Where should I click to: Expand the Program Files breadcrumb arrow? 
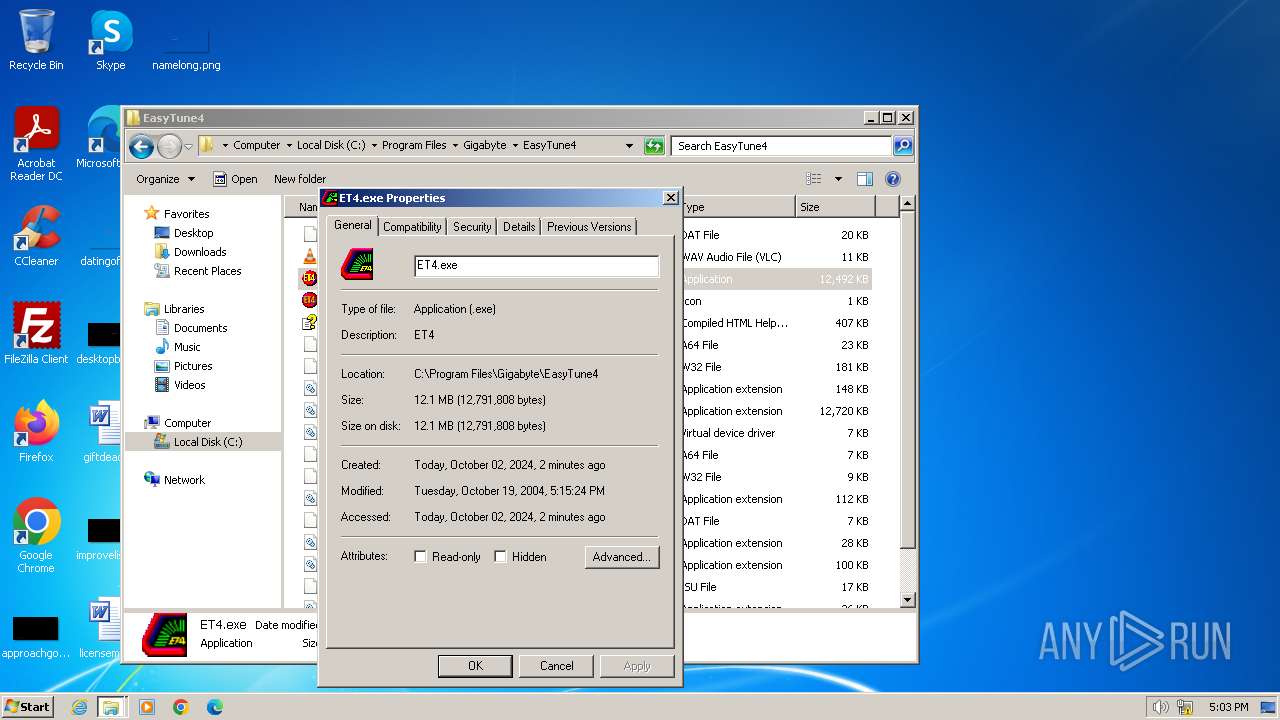pos(454,146)
